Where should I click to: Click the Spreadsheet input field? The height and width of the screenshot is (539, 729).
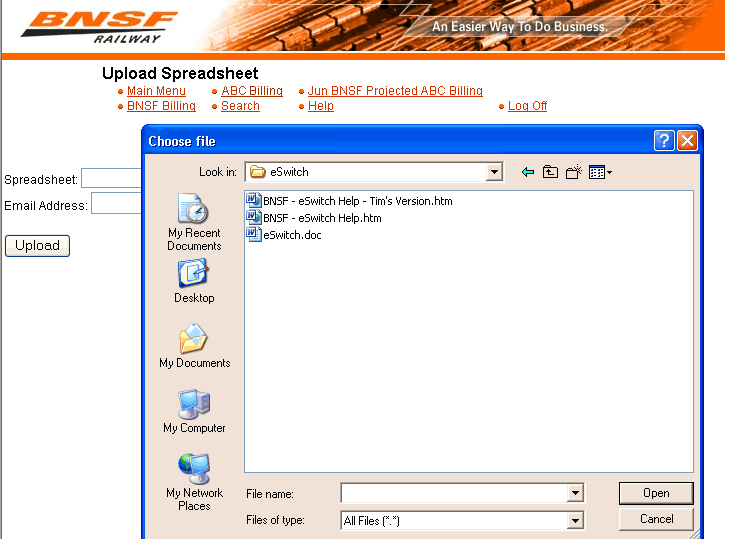(x=111, y=178)
